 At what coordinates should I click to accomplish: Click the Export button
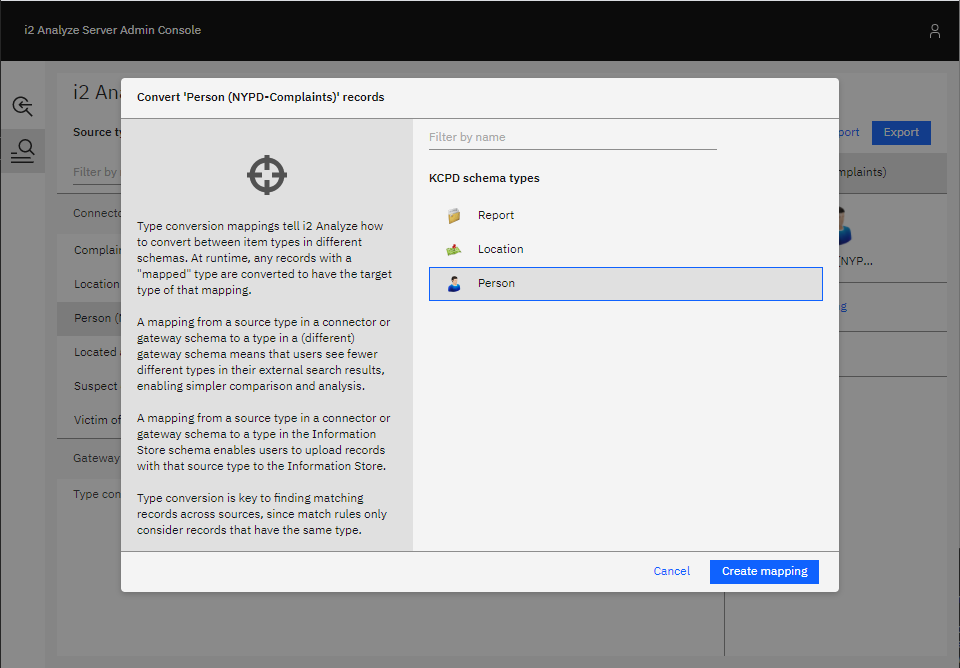click(x=900, y=132)
